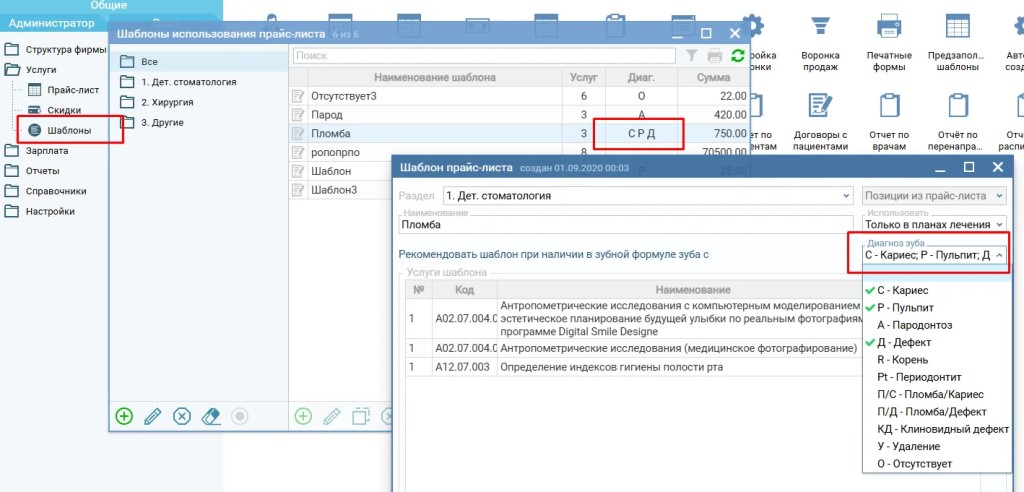Select the 2. Хирургия folder

167,102
